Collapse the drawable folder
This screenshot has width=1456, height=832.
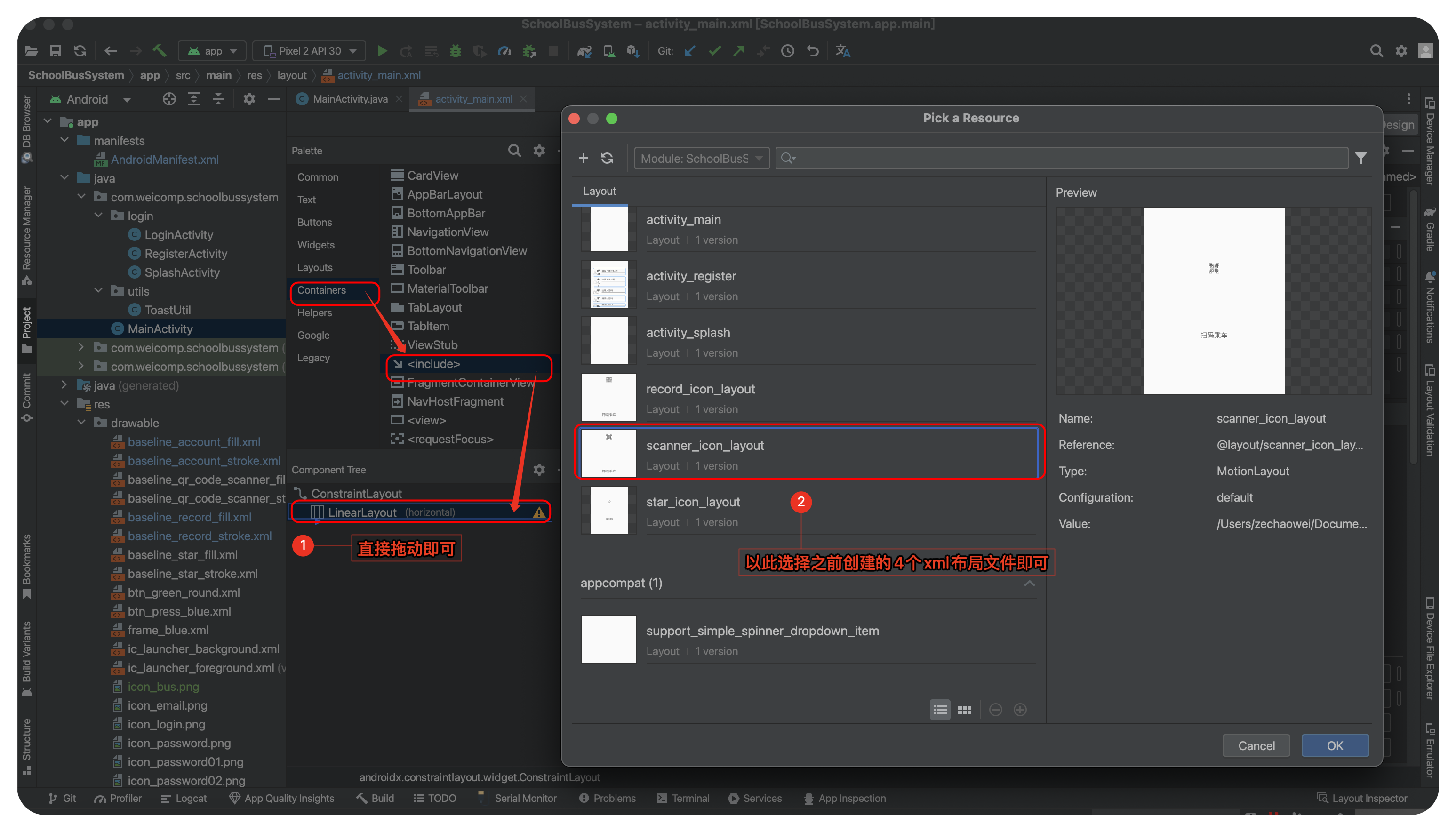pos(82,423)
